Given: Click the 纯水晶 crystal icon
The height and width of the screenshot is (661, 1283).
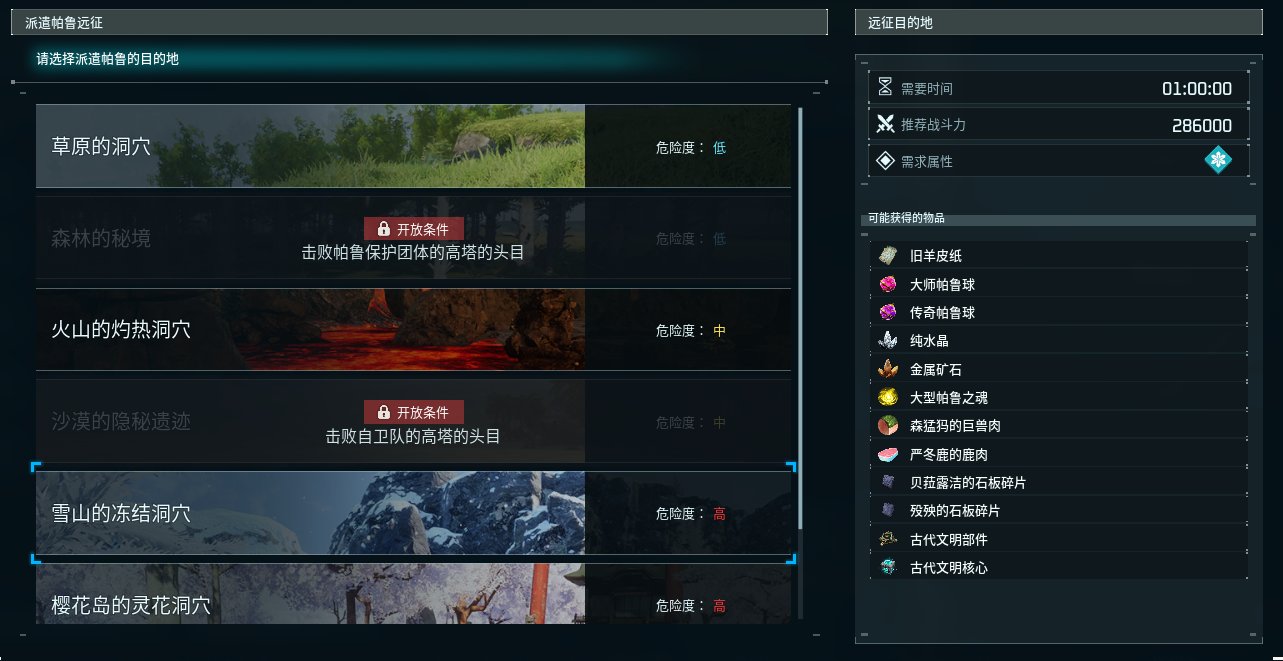Looking at the screenshot, I should pyautogui.click(x=887, y=341).
